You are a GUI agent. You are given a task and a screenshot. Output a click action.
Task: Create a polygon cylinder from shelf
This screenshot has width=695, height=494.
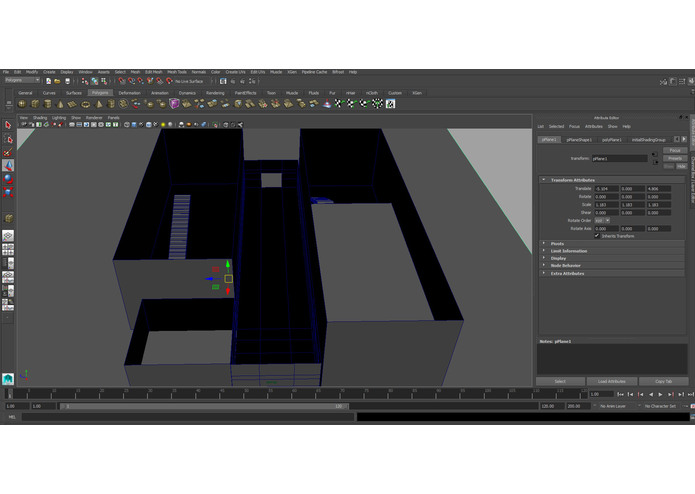tap(47, 104)
